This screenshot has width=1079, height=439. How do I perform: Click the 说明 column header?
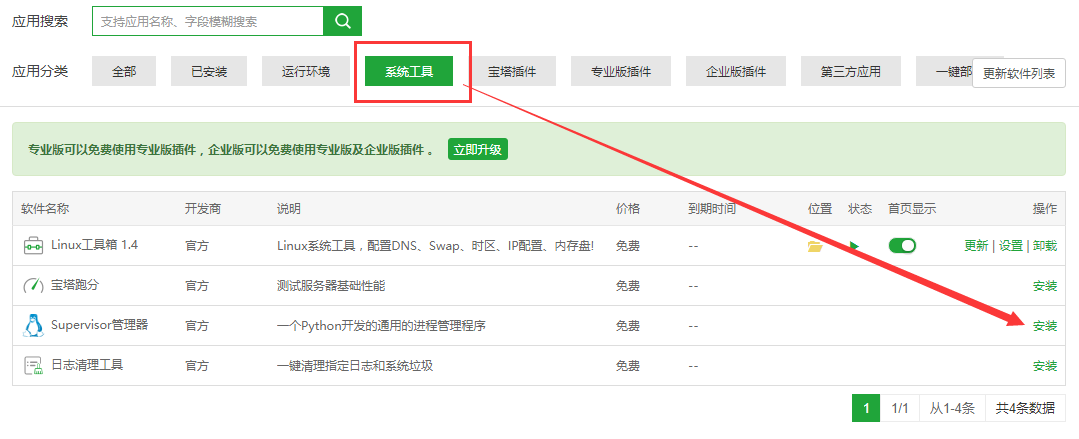tap(288, 208)
